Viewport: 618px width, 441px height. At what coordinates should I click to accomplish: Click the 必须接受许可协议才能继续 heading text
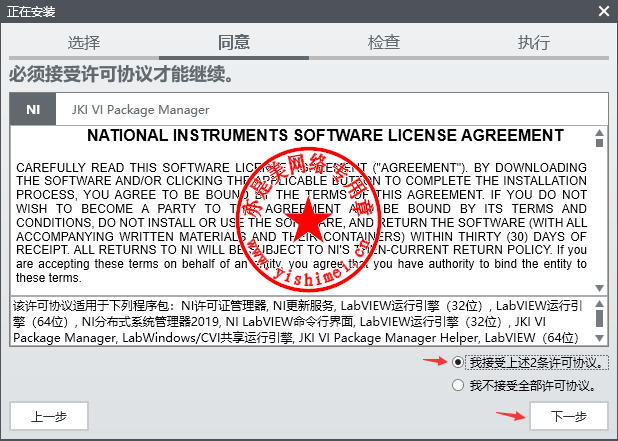coord(121,74)
